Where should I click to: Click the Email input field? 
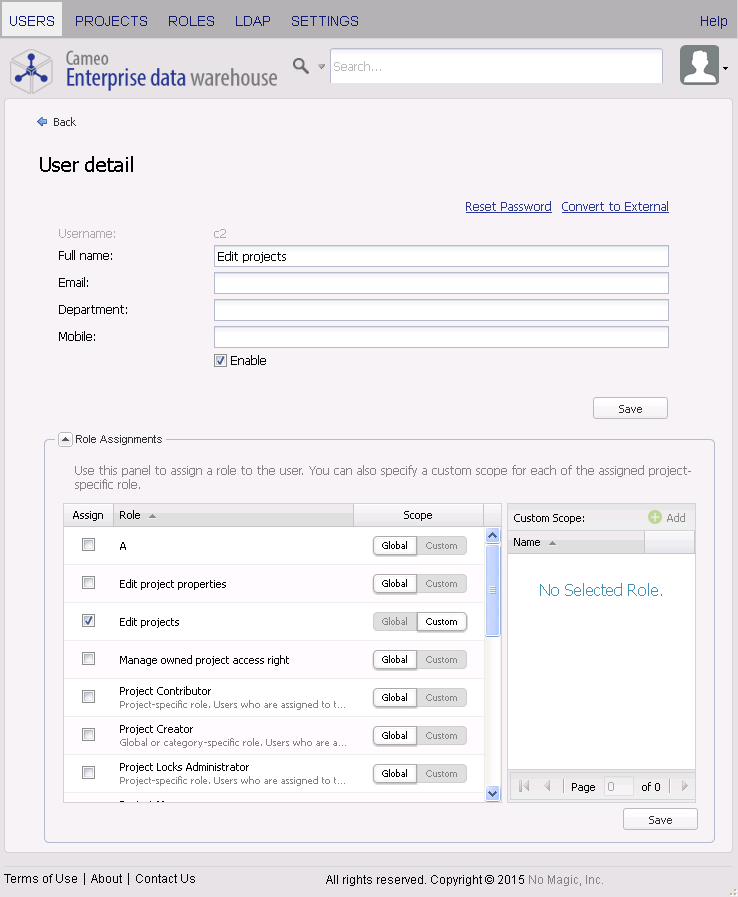click(441, 283)
